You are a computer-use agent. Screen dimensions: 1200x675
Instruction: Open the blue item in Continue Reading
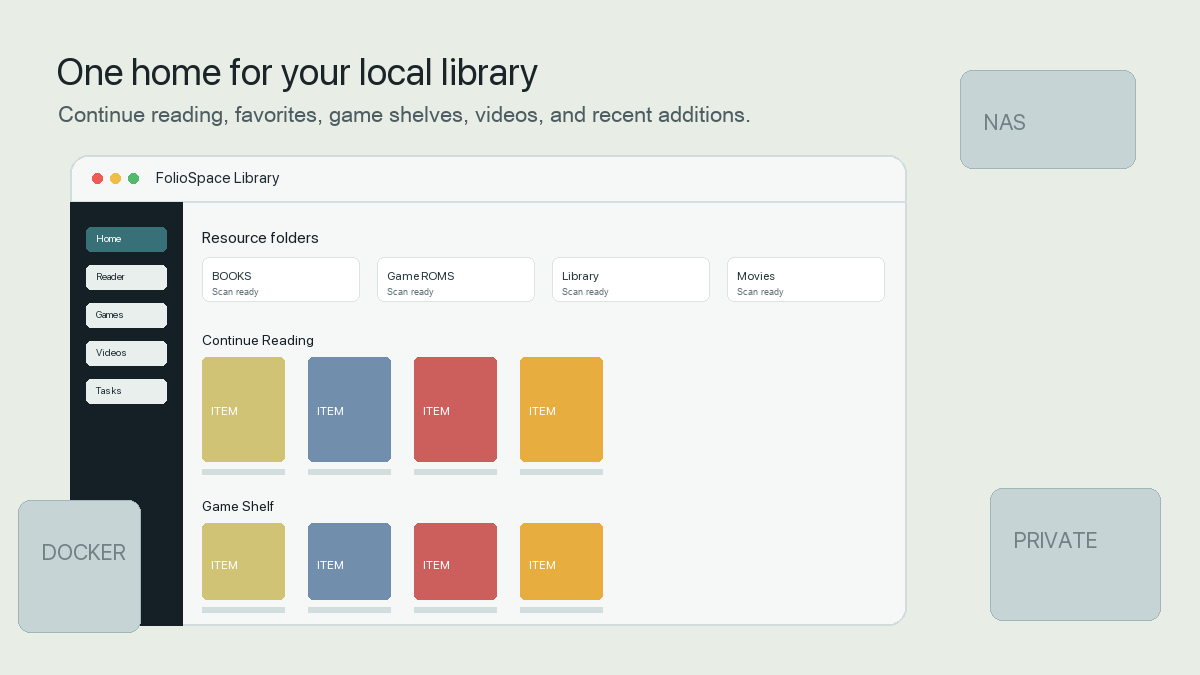point(349,410)
